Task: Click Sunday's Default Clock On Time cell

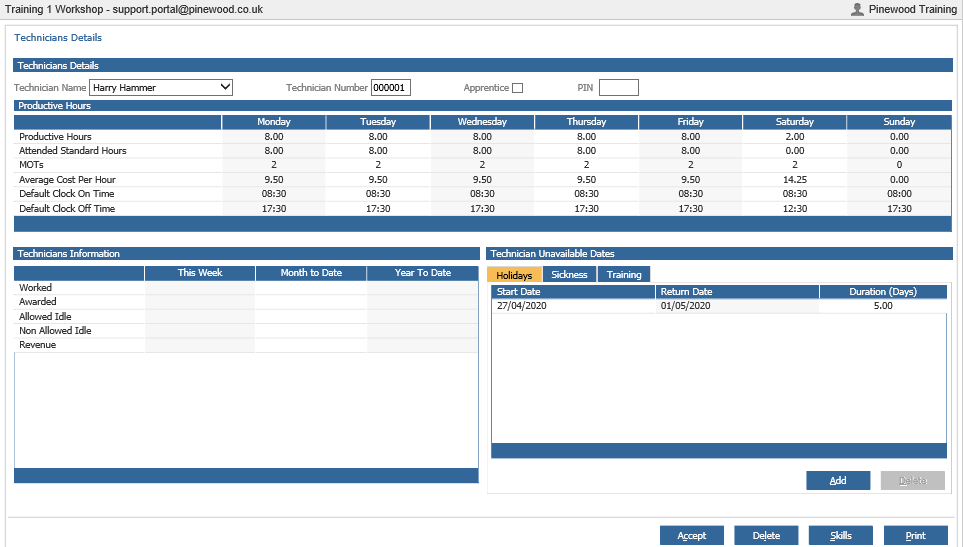Action: [x=899, y=193]
